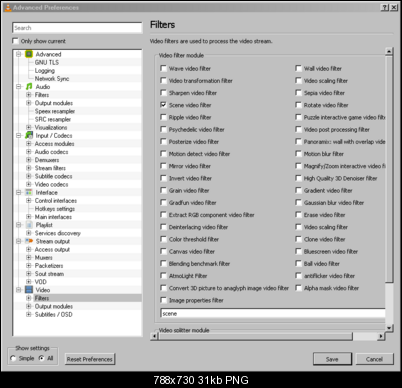
Task: Check the Invert video filter box
Action: pos(163,178)
